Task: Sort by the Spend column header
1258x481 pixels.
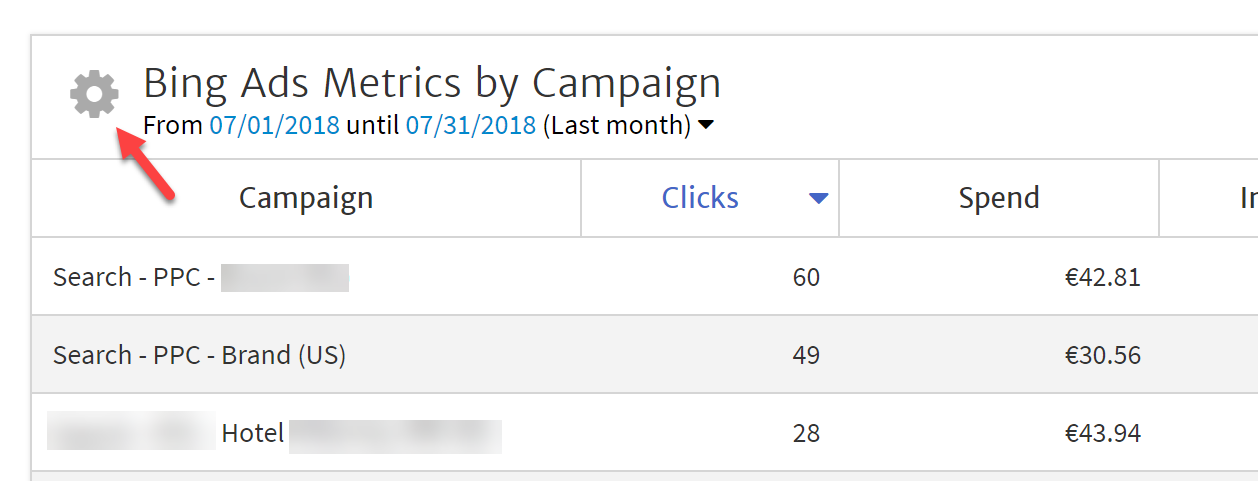Action: (999, 198)
